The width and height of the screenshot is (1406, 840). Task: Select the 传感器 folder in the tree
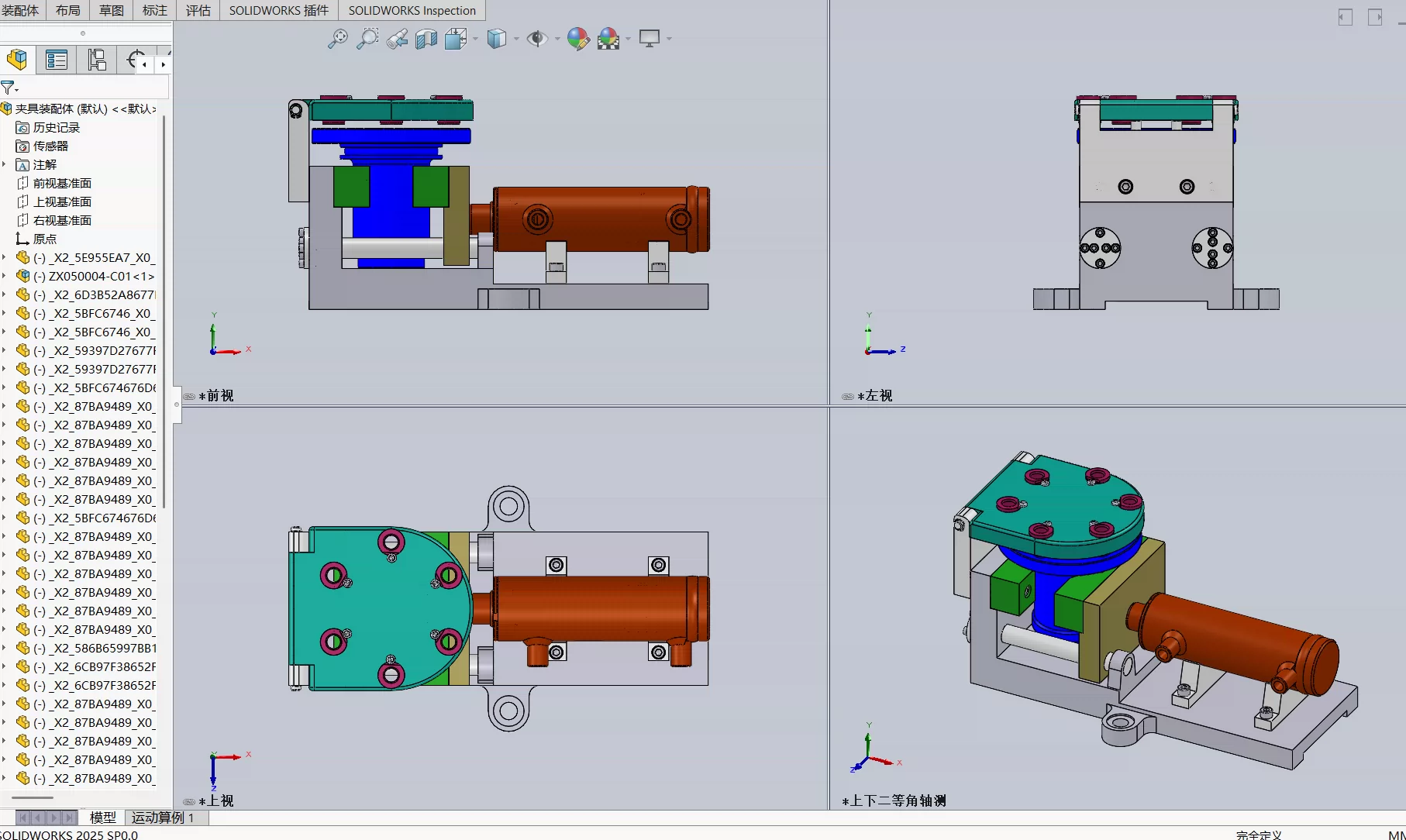tap(43, 146)
